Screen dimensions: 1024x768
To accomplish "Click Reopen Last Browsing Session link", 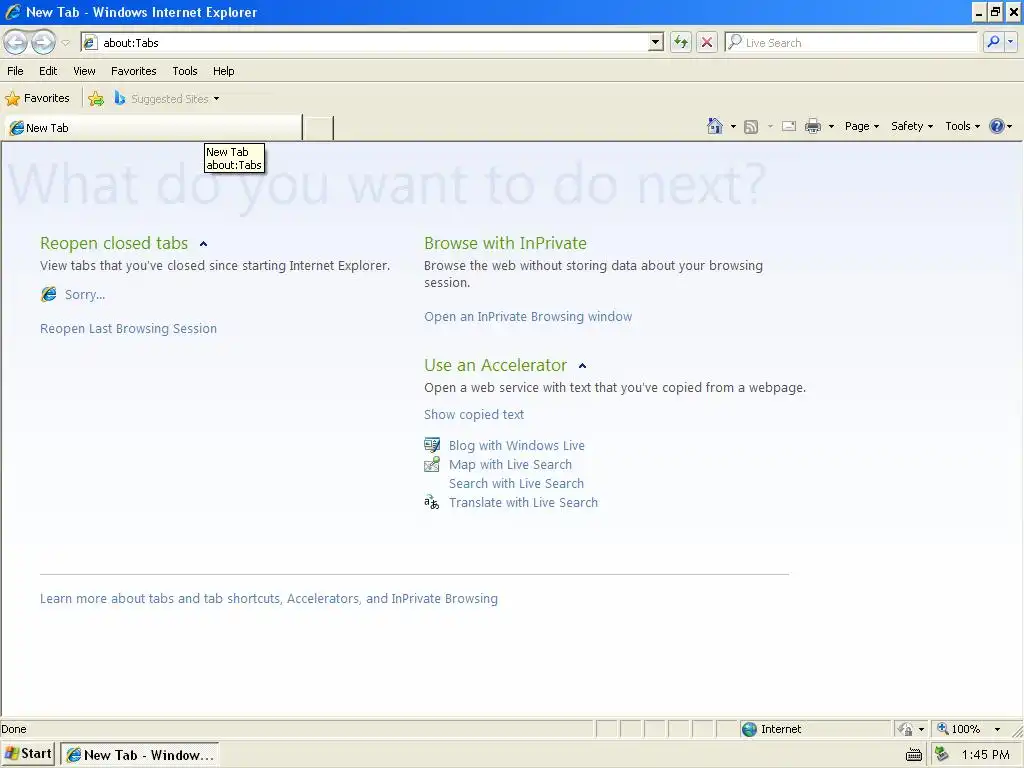I will (128, 328).
